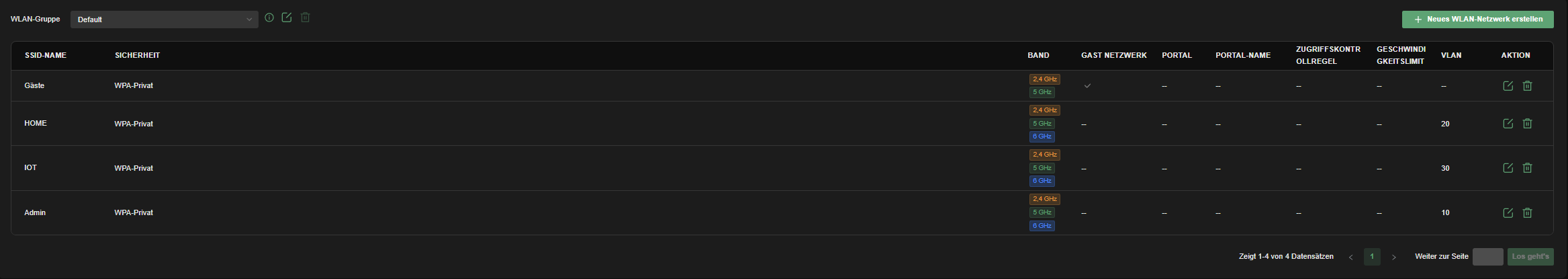
Task: Create a new WLAN network
Action: pos(1478,19)
